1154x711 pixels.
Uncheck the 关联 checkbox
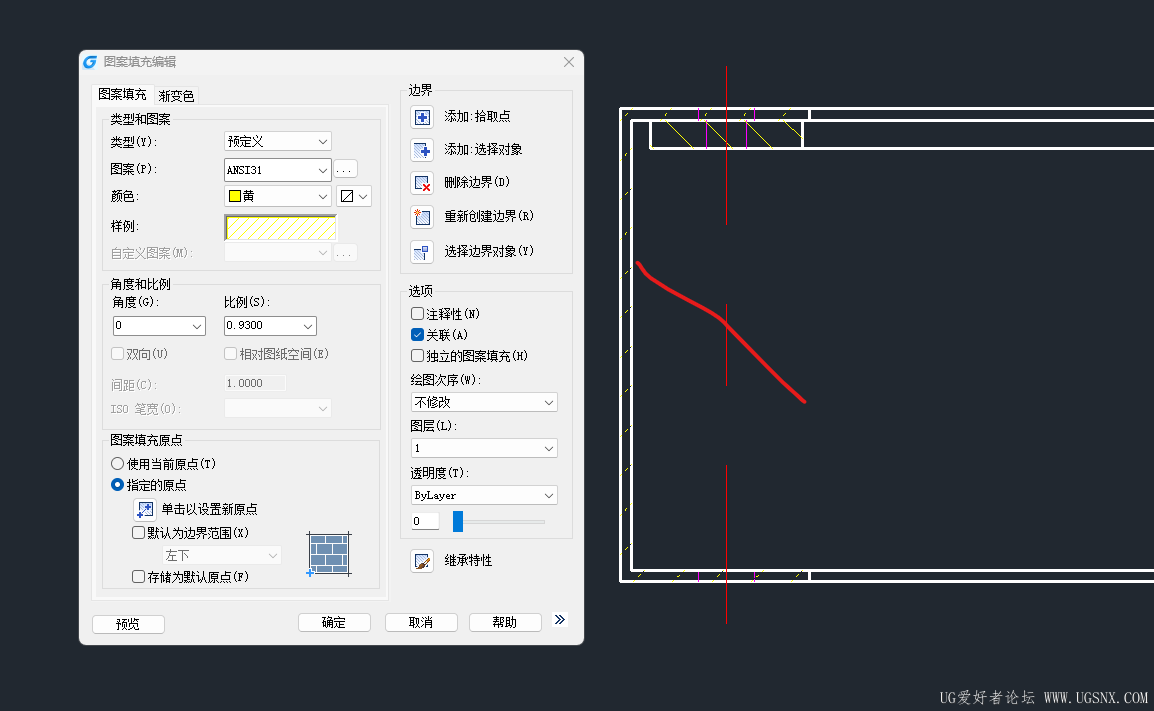[x=417, y=335]
